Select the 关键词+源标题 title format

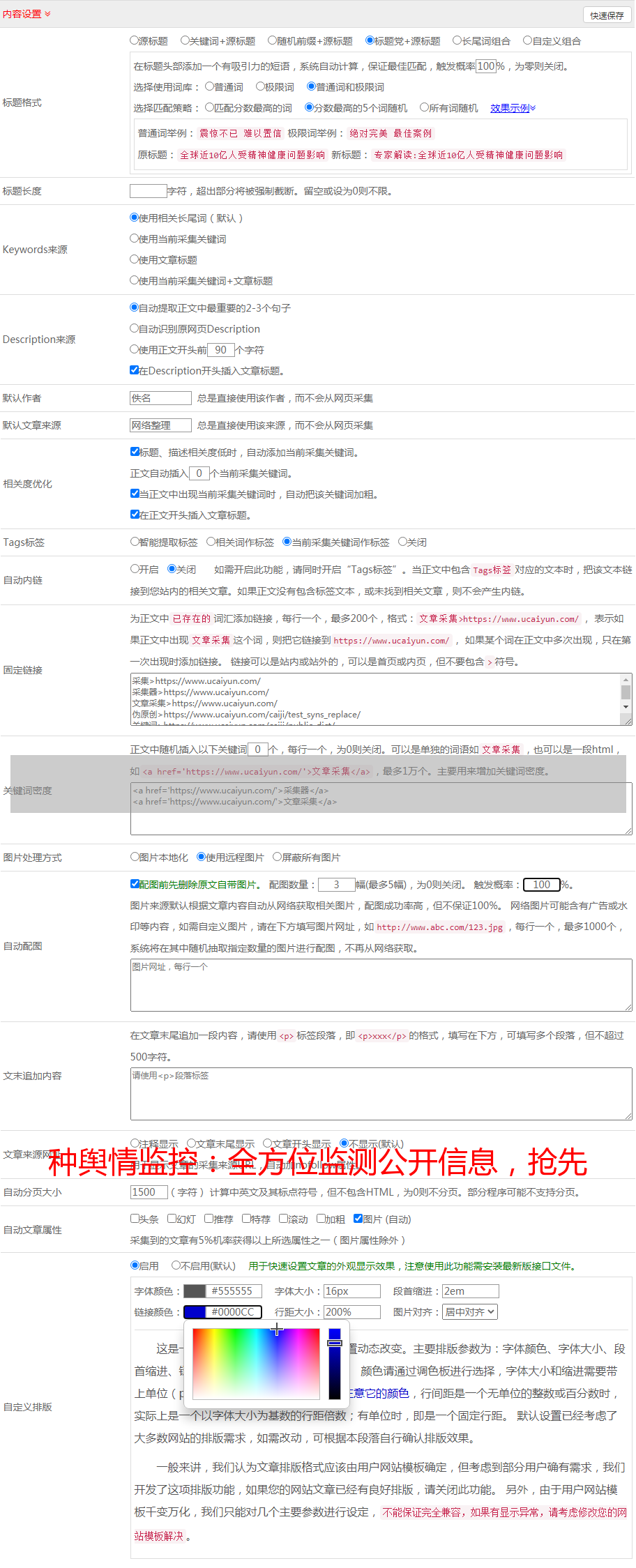[x=185, y=41]
